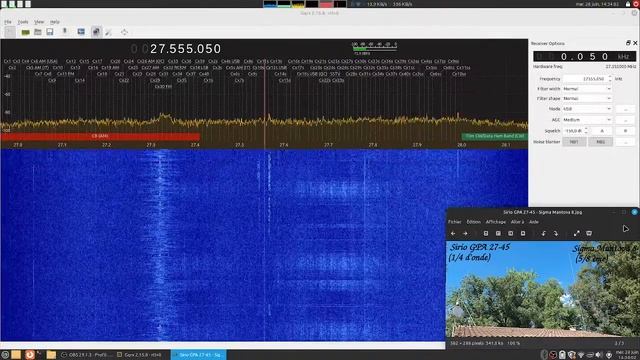Click main frequency display 27.555.050

pyautogui.click(x=176, y=49)
